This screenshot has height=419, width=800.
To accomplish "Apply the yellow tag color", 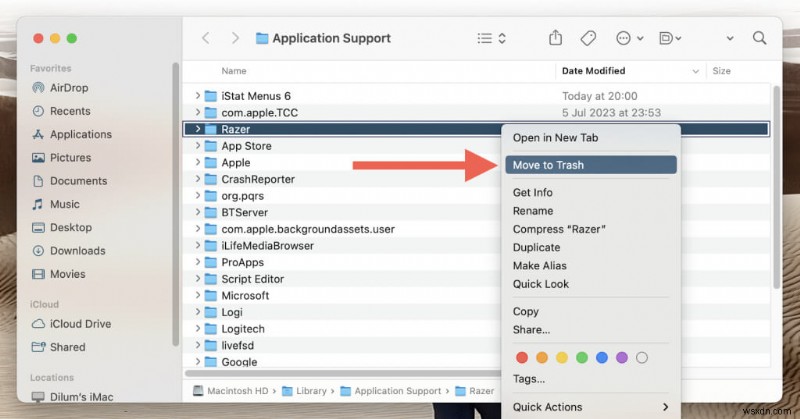I will click(562, 358).
